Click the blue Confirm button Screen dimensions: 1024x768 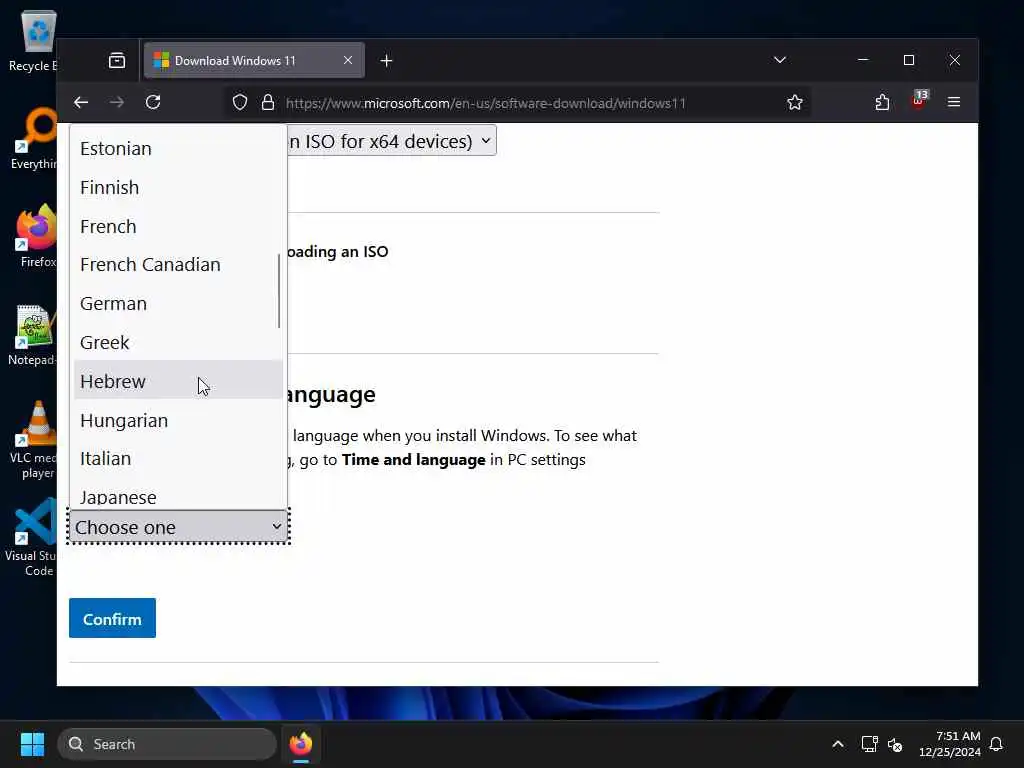[x=112, y=618]
